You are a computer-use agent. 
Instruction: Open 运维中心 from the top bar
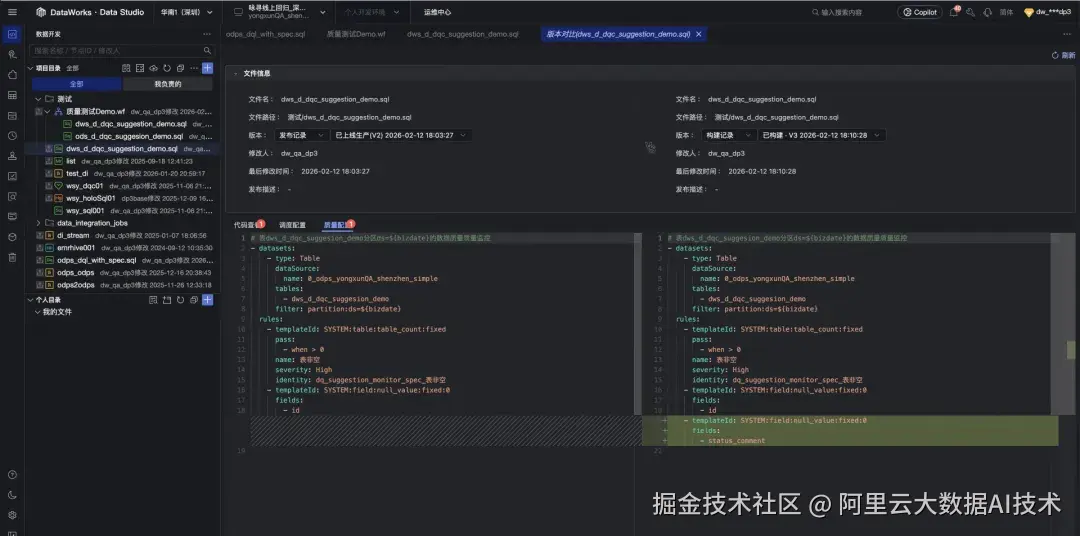pyautogui.click(x=437, y=12)
